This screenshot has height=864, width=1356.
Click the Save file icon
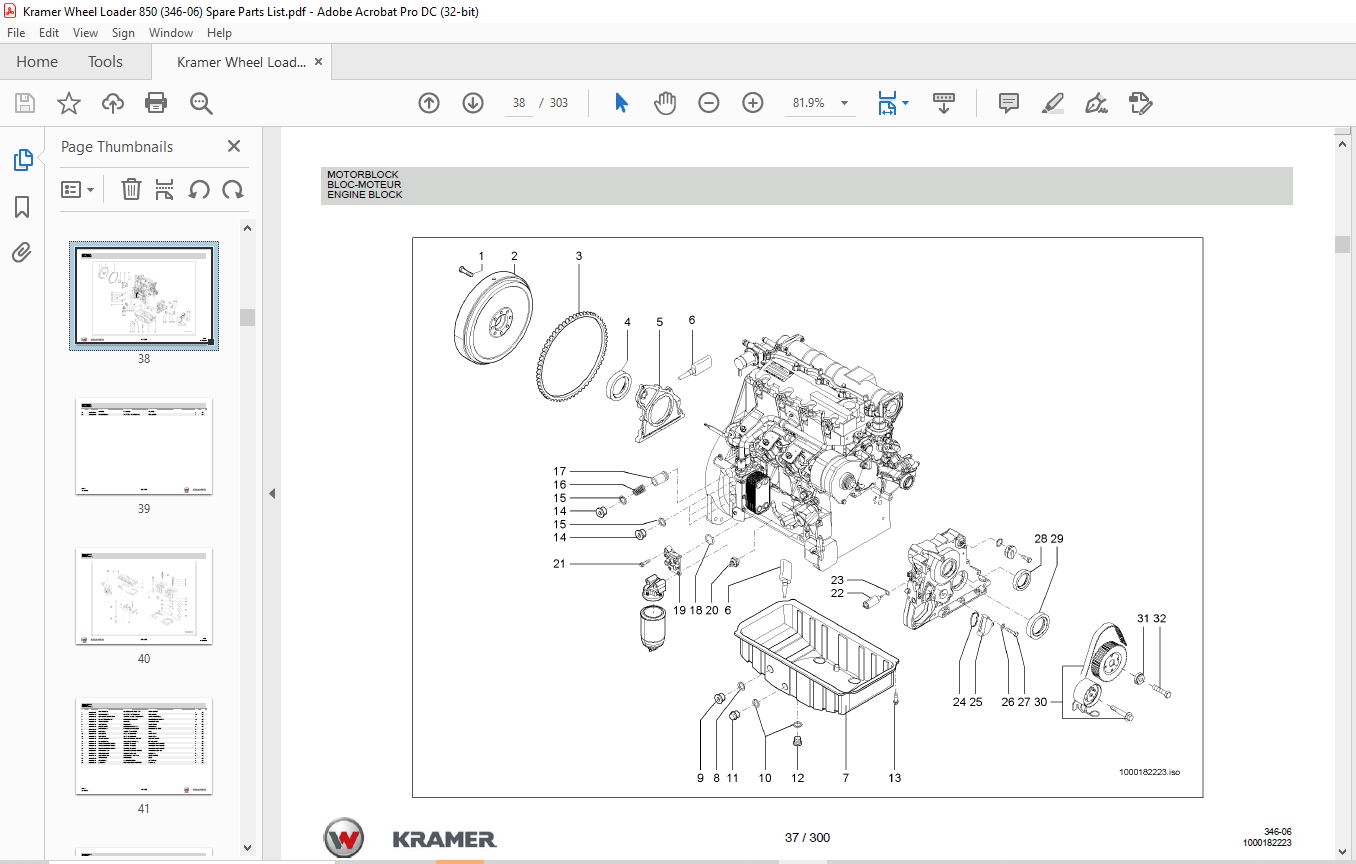click(25, 103)
